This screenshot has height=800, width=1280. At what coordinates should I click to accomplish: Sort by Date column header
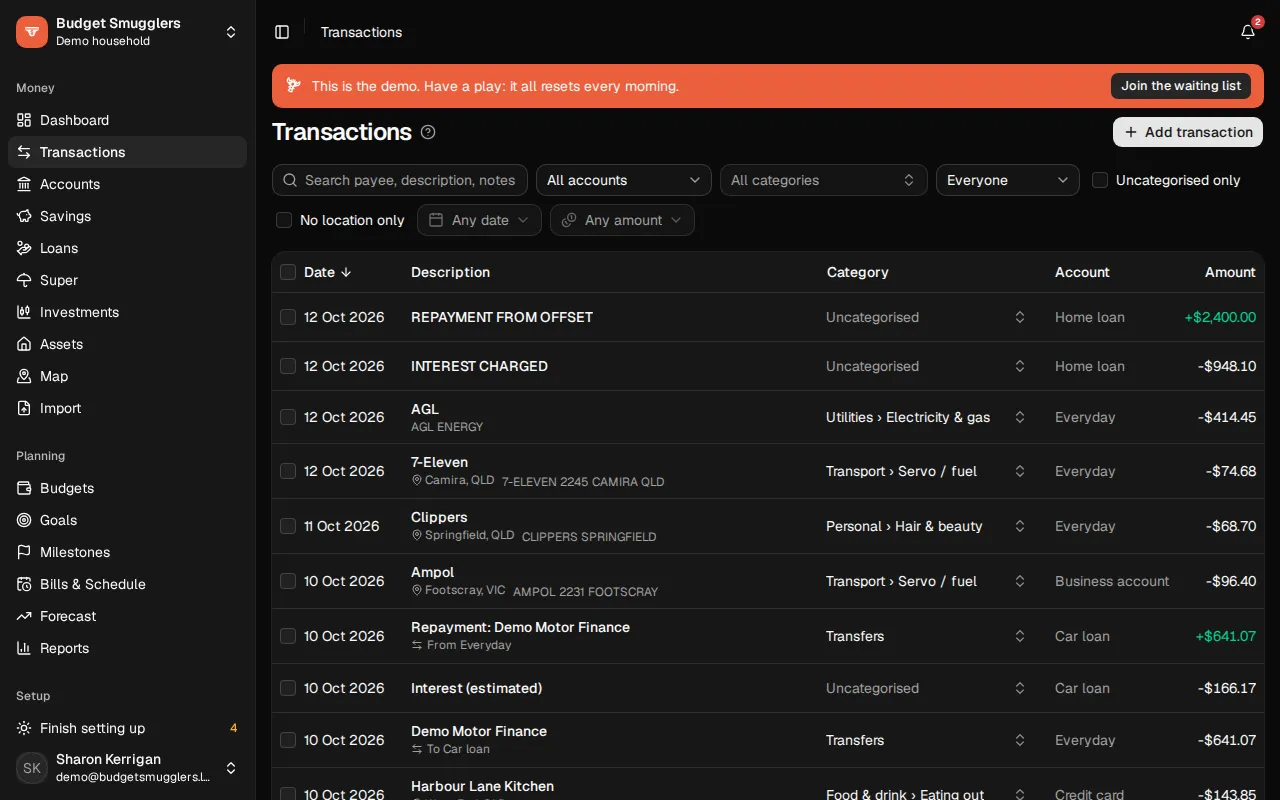point(328,272)
